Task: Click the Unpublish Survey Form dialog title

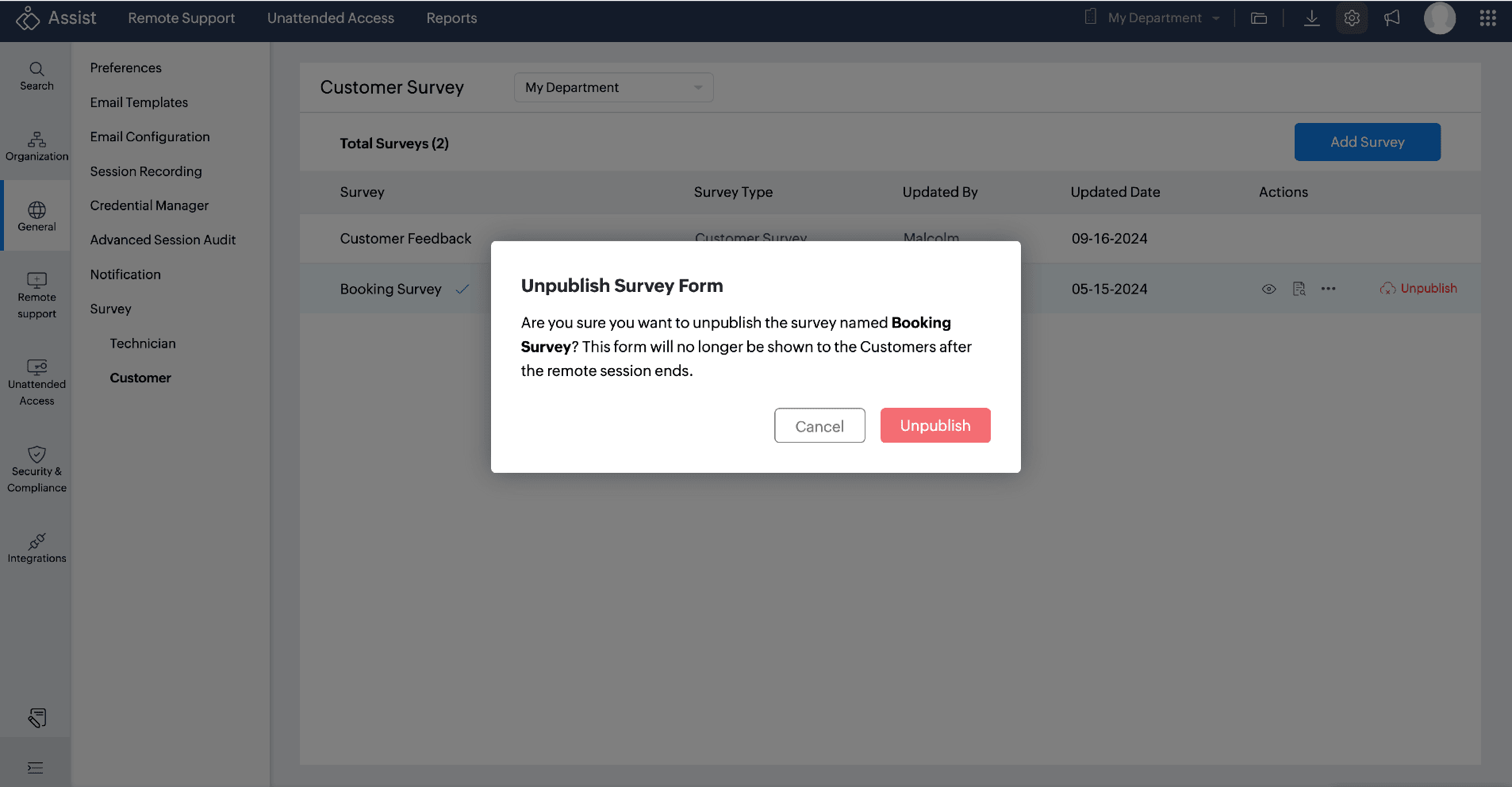Action: pyautogui.click(x=622, y=286)
